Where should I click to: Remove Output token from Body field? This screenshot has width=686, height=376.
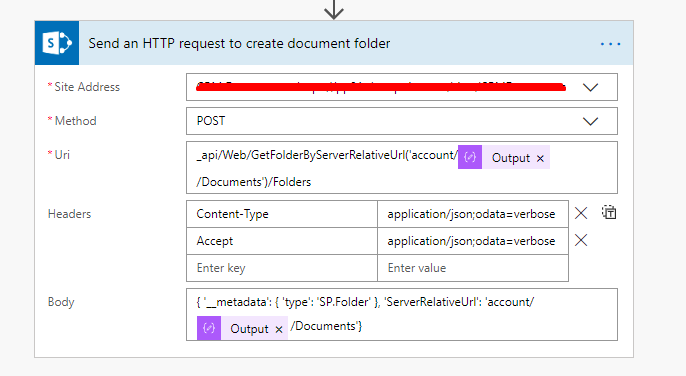pyautogui.click(x=279, y=330)
